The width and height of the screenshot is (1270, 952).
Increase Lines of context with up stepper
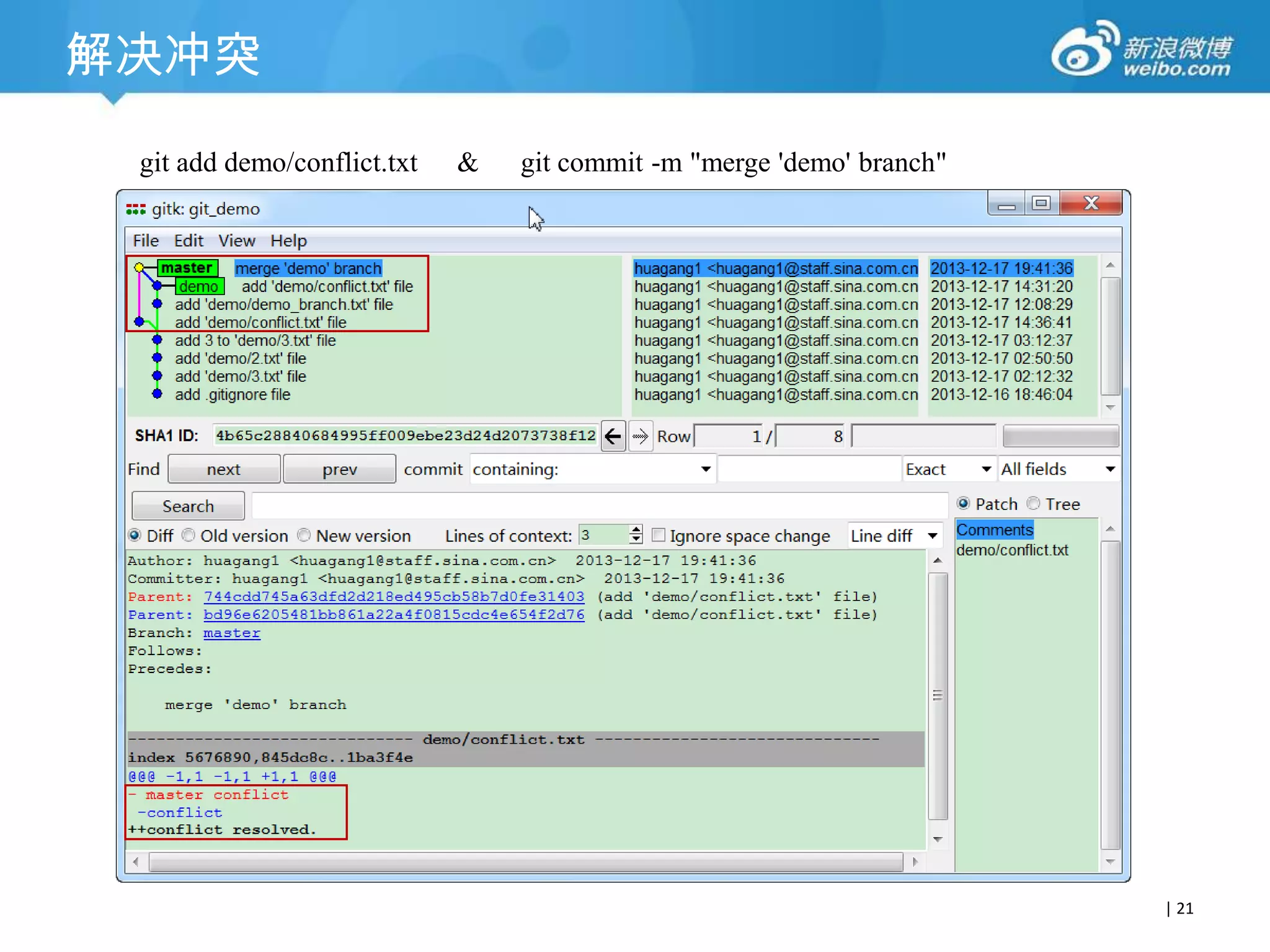point(636,530)
